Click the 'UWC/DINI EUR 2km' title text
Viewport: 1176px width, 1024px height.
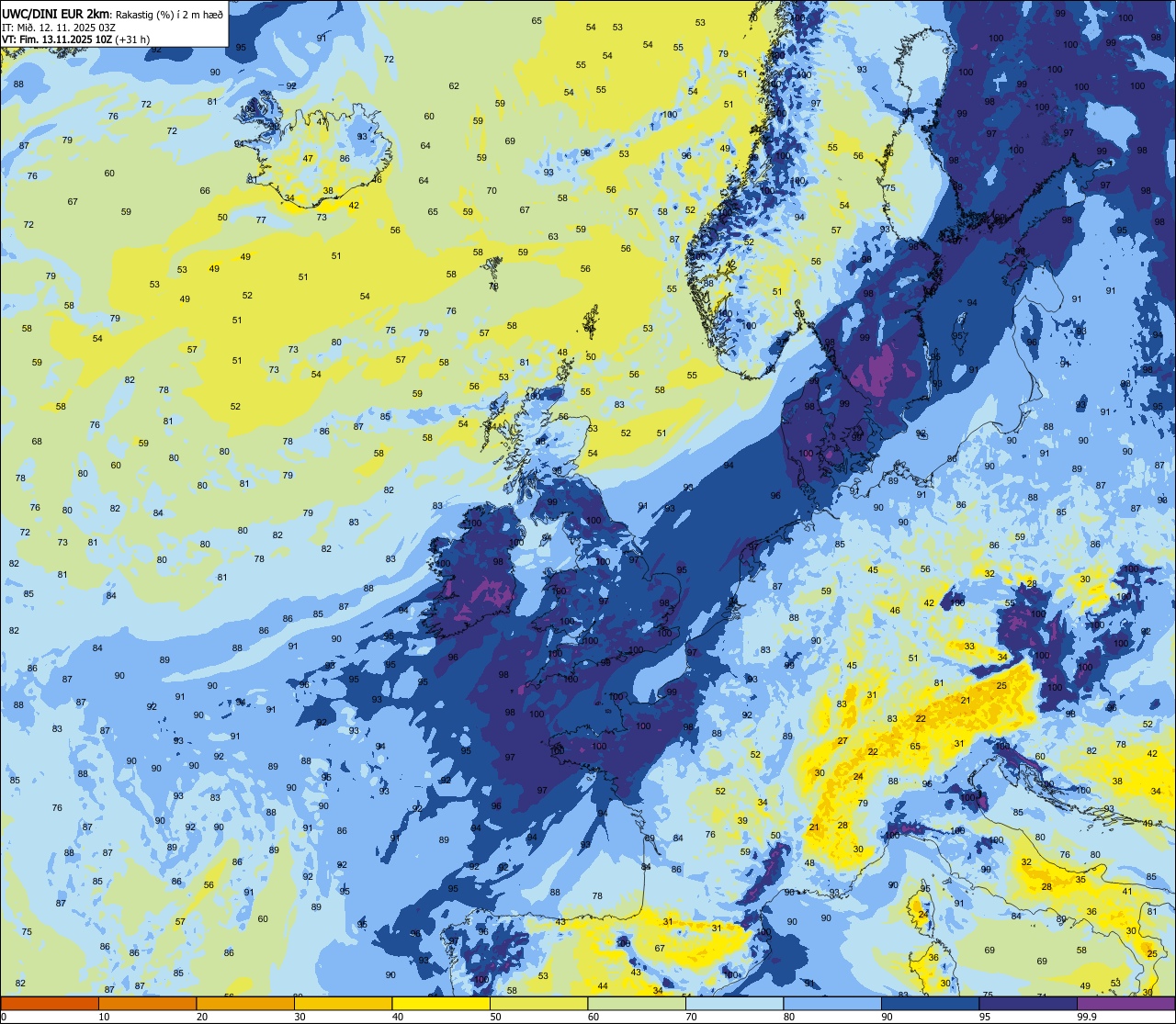pos(54,13)
